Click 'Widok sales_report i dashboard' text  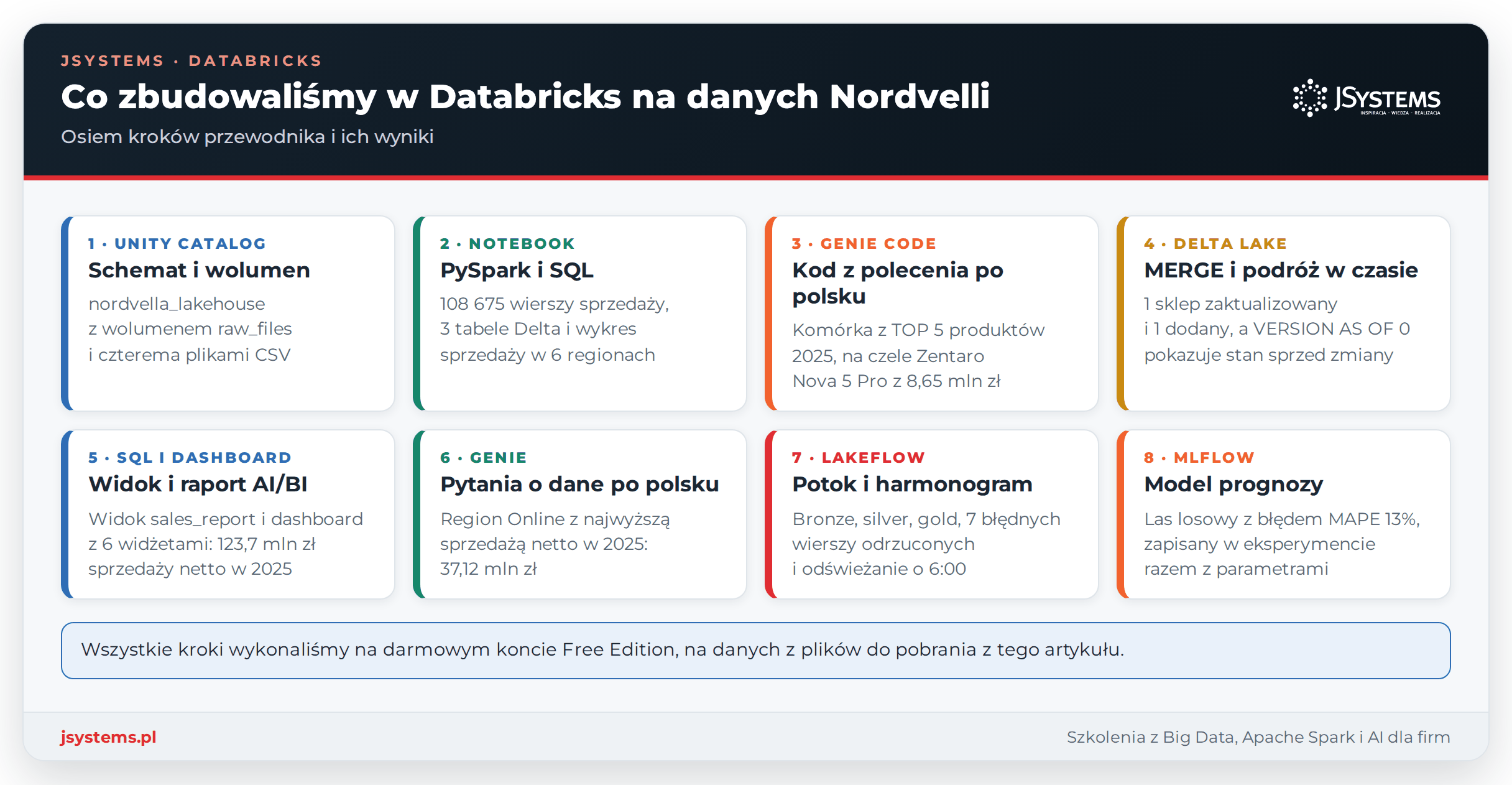point(226,519)
